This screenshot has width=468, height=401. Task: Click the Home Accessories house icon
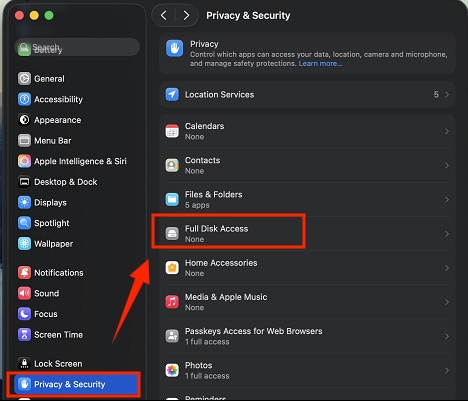(172, 268)
